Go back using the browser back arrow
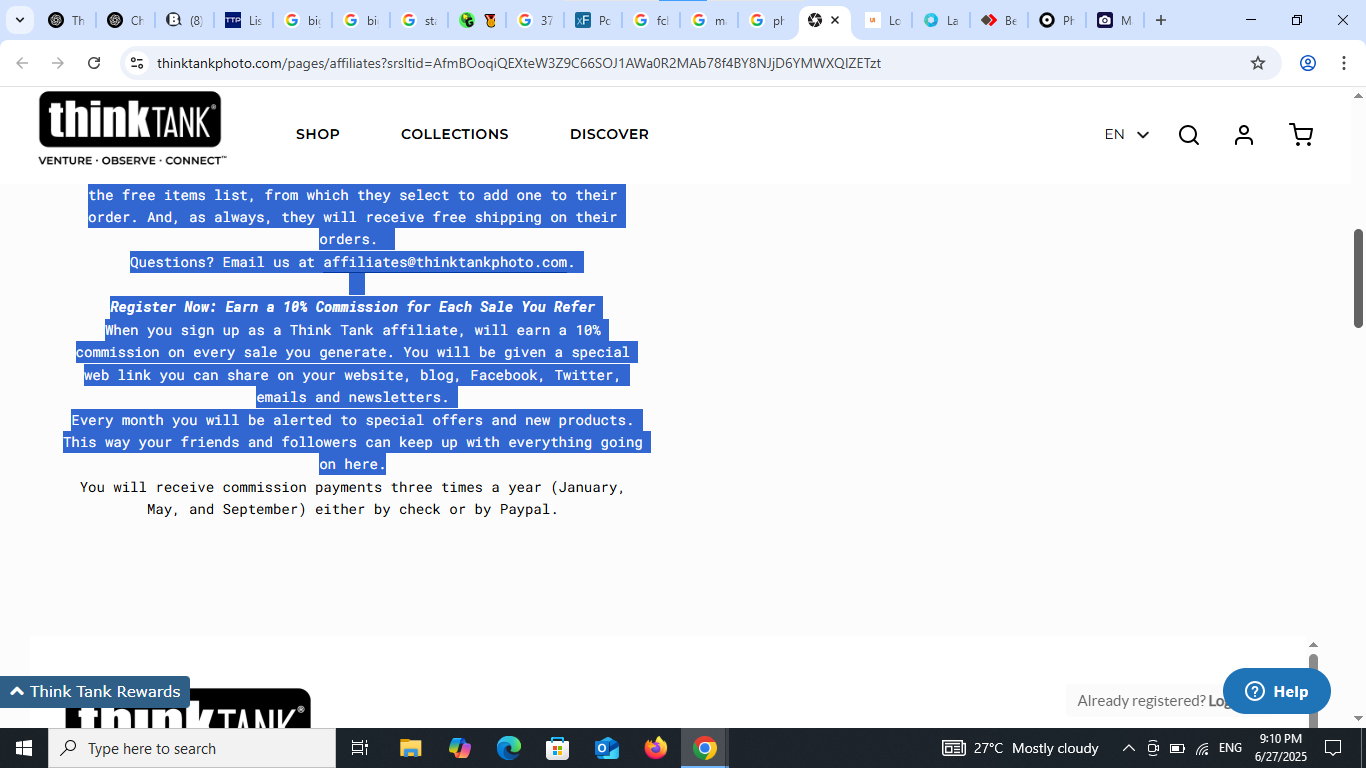 coord(22,63)
